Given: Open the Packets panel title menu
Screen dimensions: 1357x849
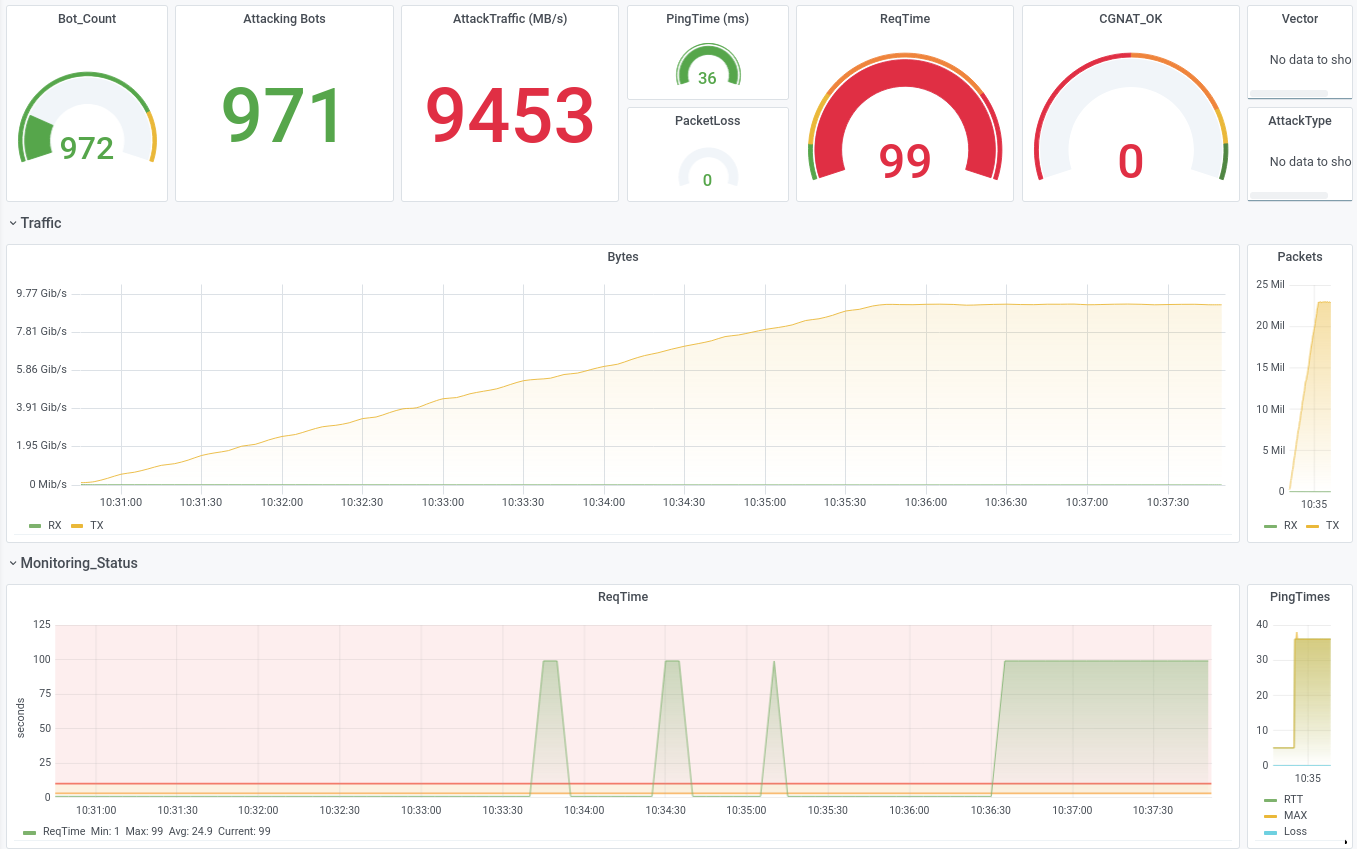Looking at the screenshot, I should click(1300, 257).
